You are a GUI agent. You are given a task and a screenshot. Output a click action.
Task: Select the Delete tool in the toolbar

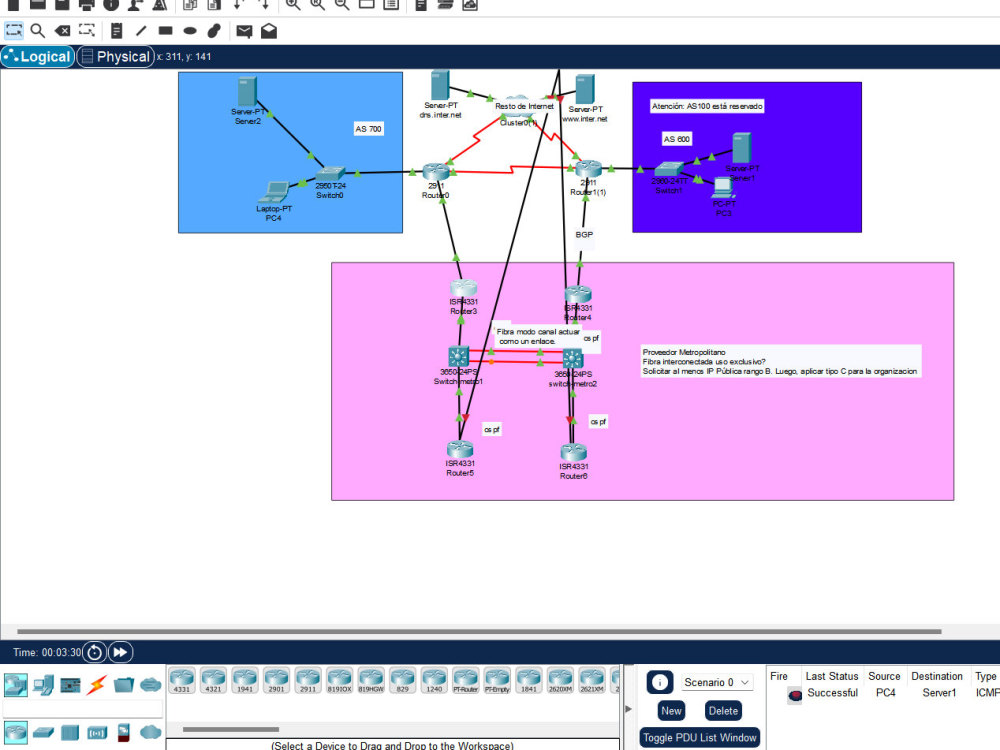point(63,30)
